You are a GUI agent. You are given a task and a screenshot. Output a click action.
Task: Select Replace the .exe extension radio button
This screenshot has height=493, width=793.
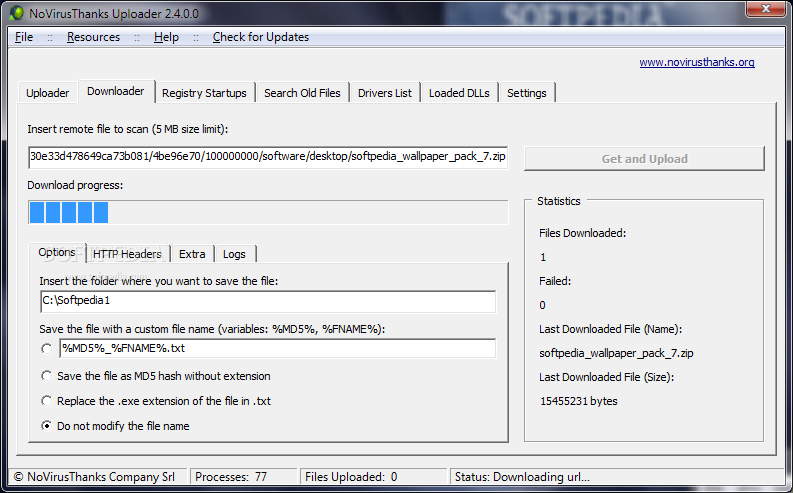tap(47, 401)
